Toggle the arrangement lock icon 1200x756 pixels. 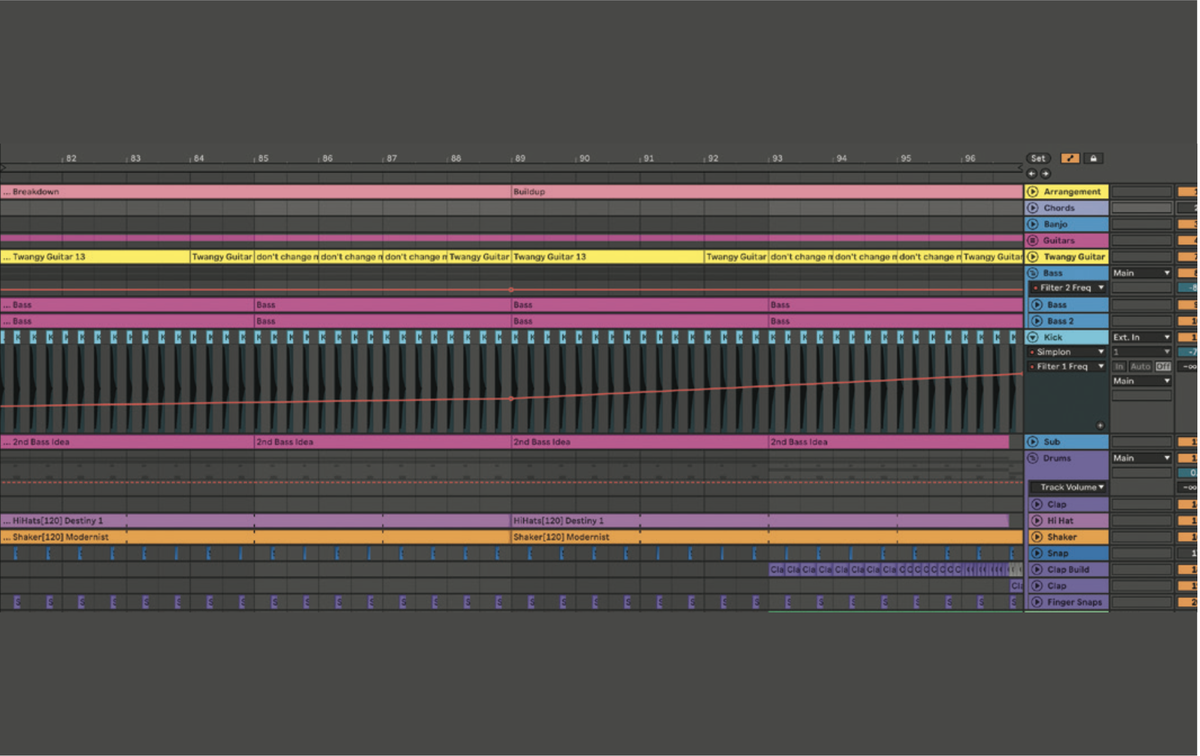click(x=1092, y=158)
